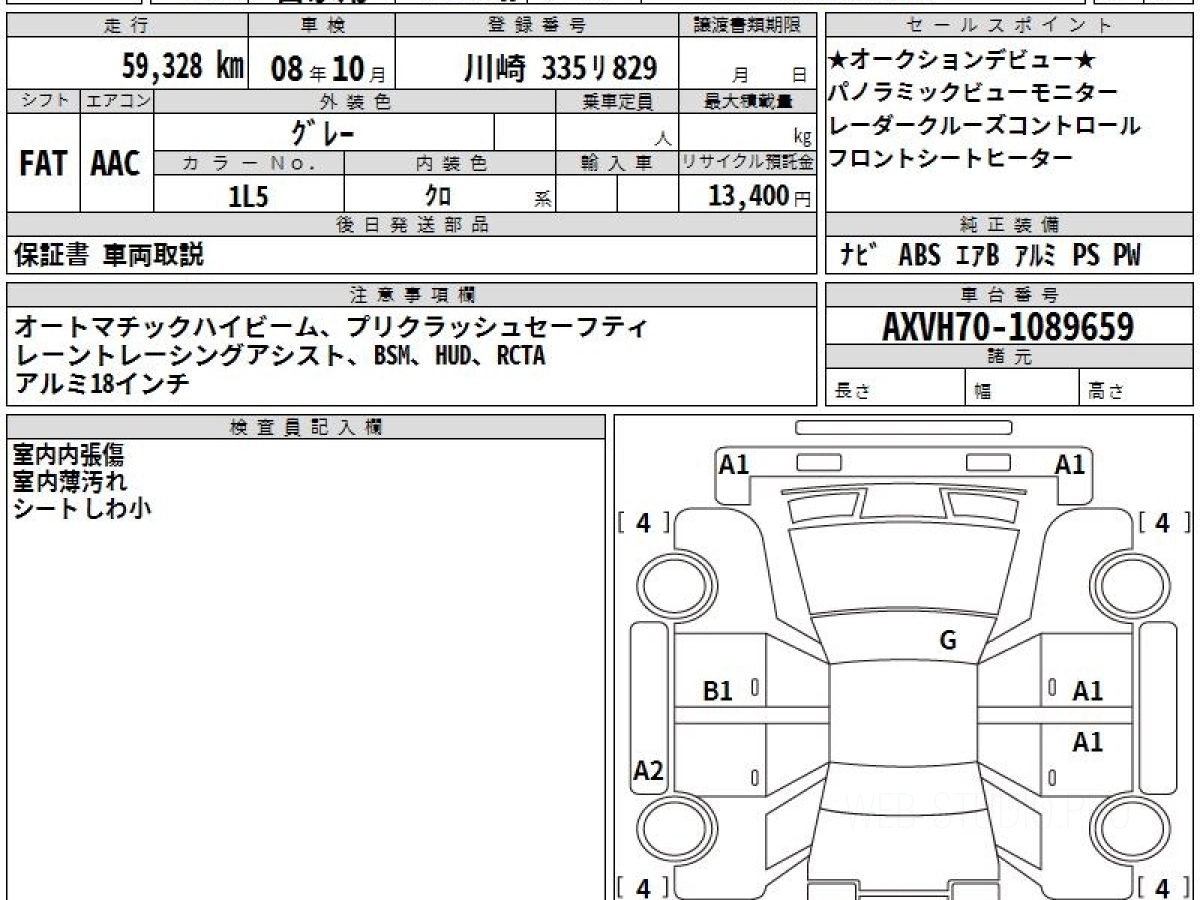Select PW in equipment list
Viewport: 1200px width, 900px height.
1127,255
